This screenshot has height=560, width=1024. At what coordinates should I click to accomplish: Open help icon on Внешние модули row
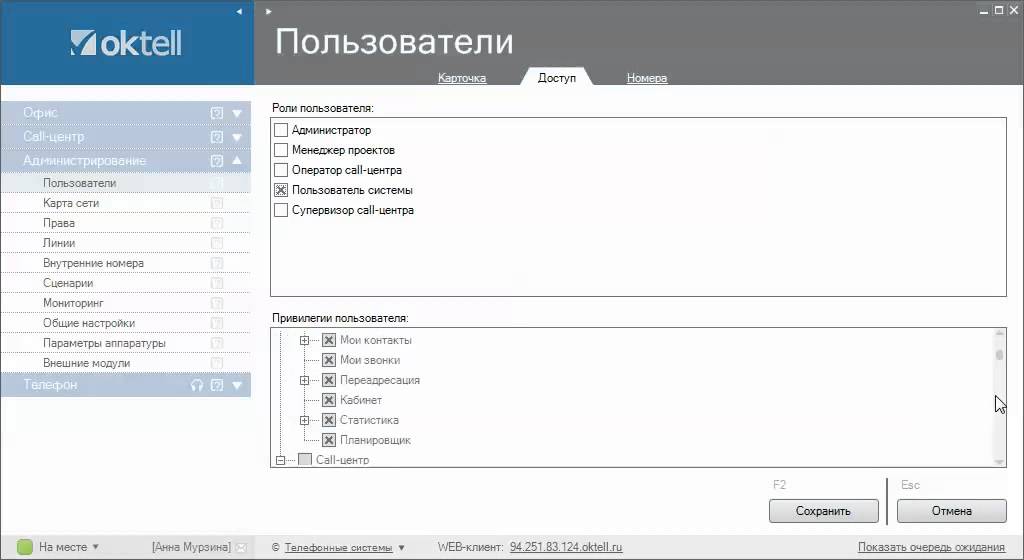point(217,364)
